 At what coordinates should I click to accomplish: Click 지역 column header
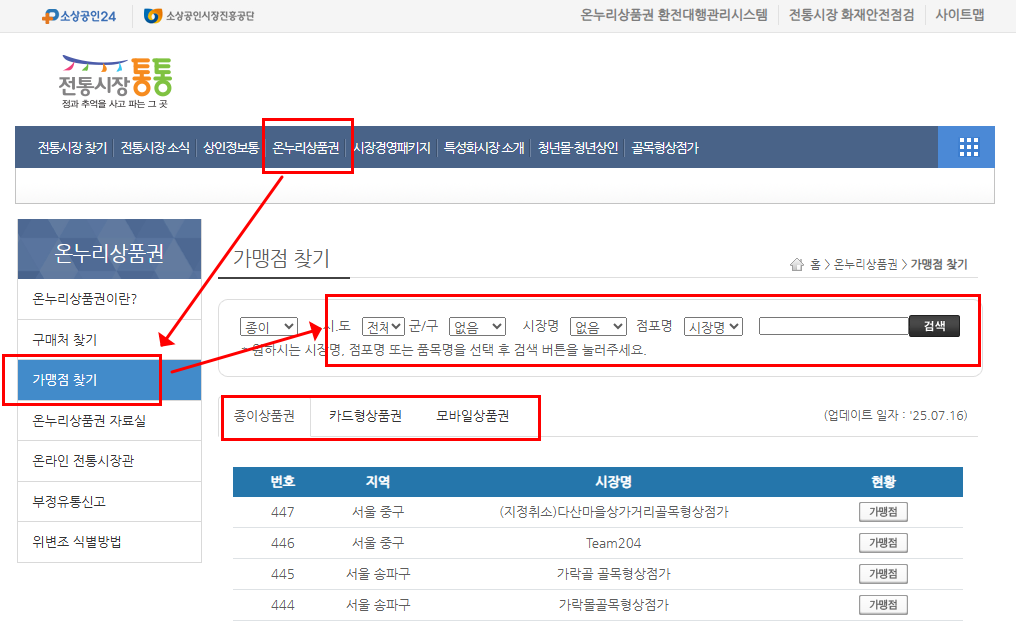[378, 482]
